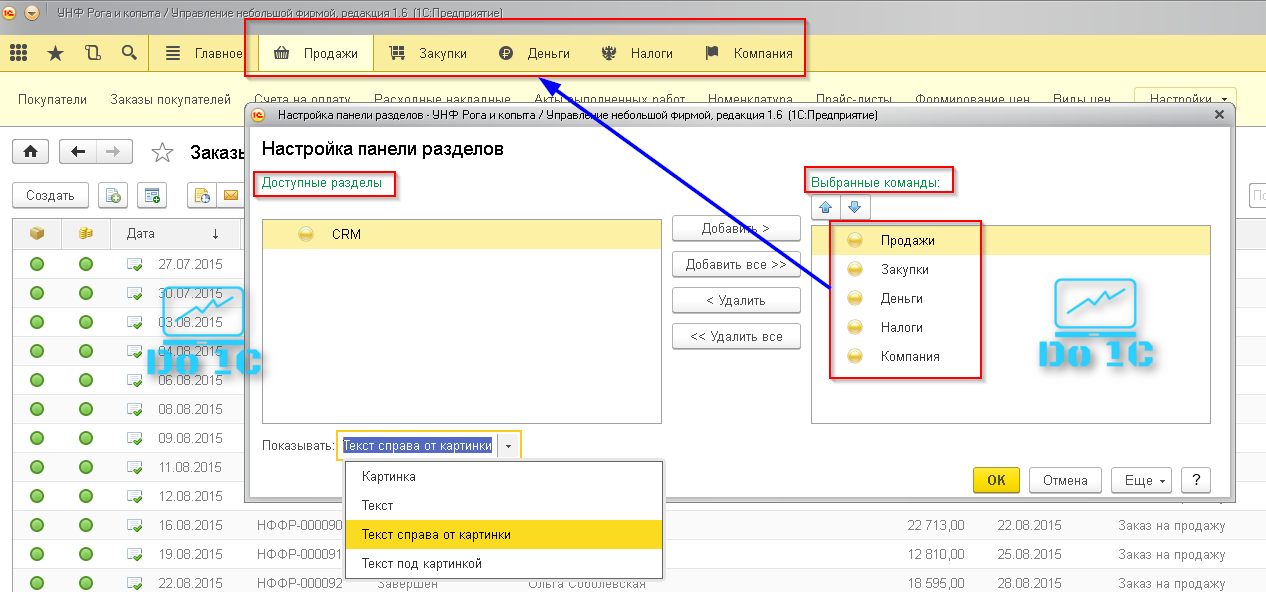Click the Ольга Соболевская cell

pos(587,583)
